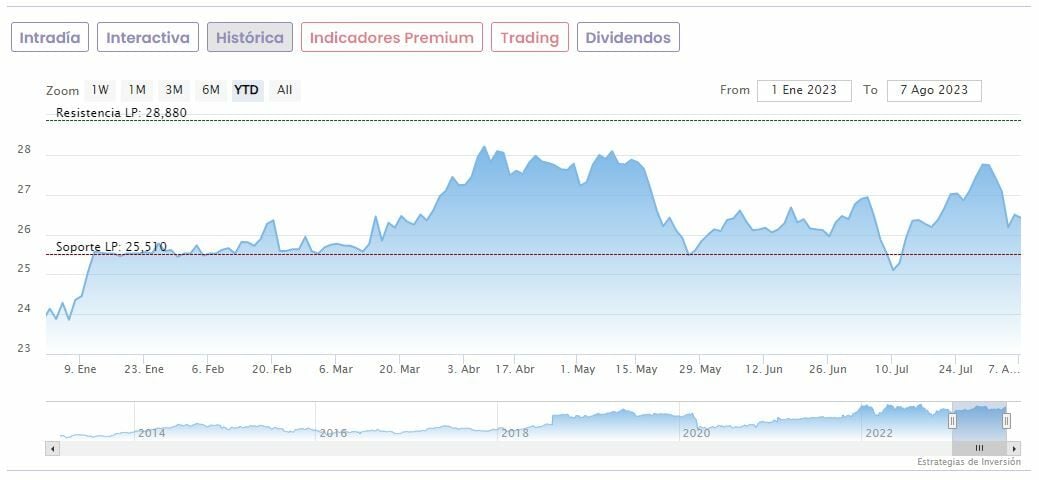Grab the navigator left range handle
The width and height of the screenshot is (1039, 480).
coord(952,421)
